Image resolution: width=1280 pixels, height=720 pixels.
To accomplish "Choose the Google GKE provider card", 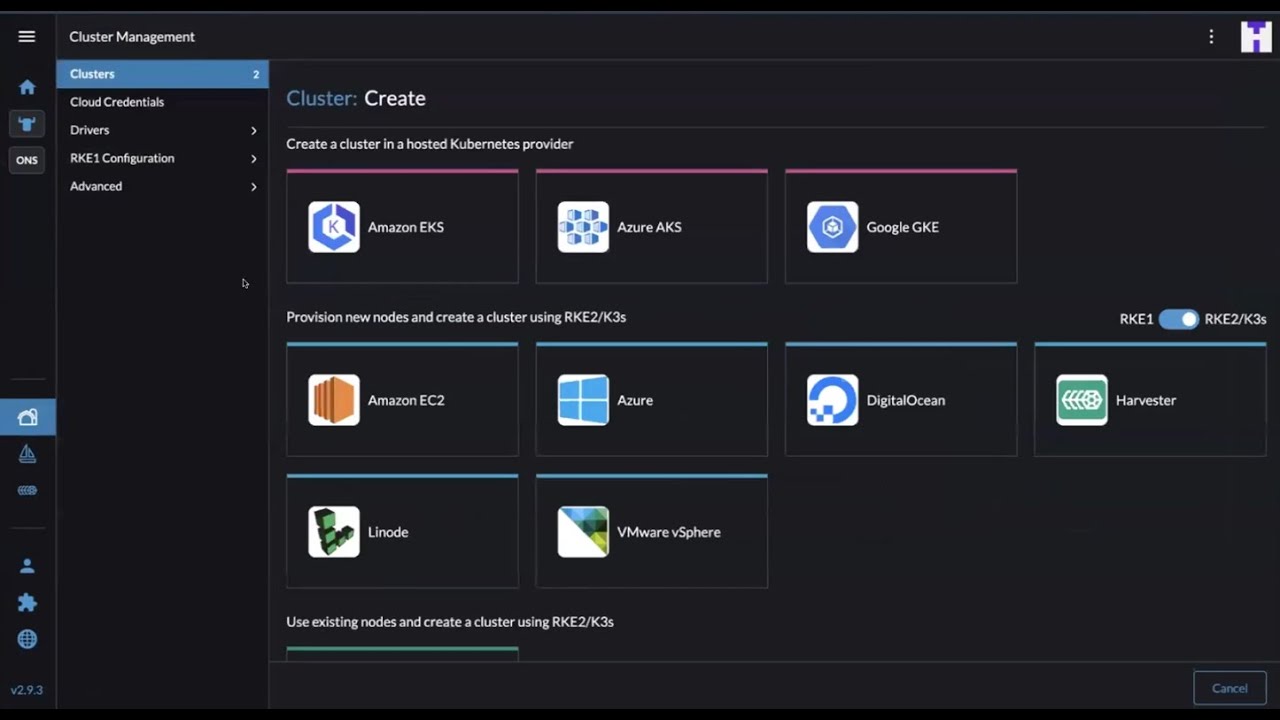I will [901, 226].
